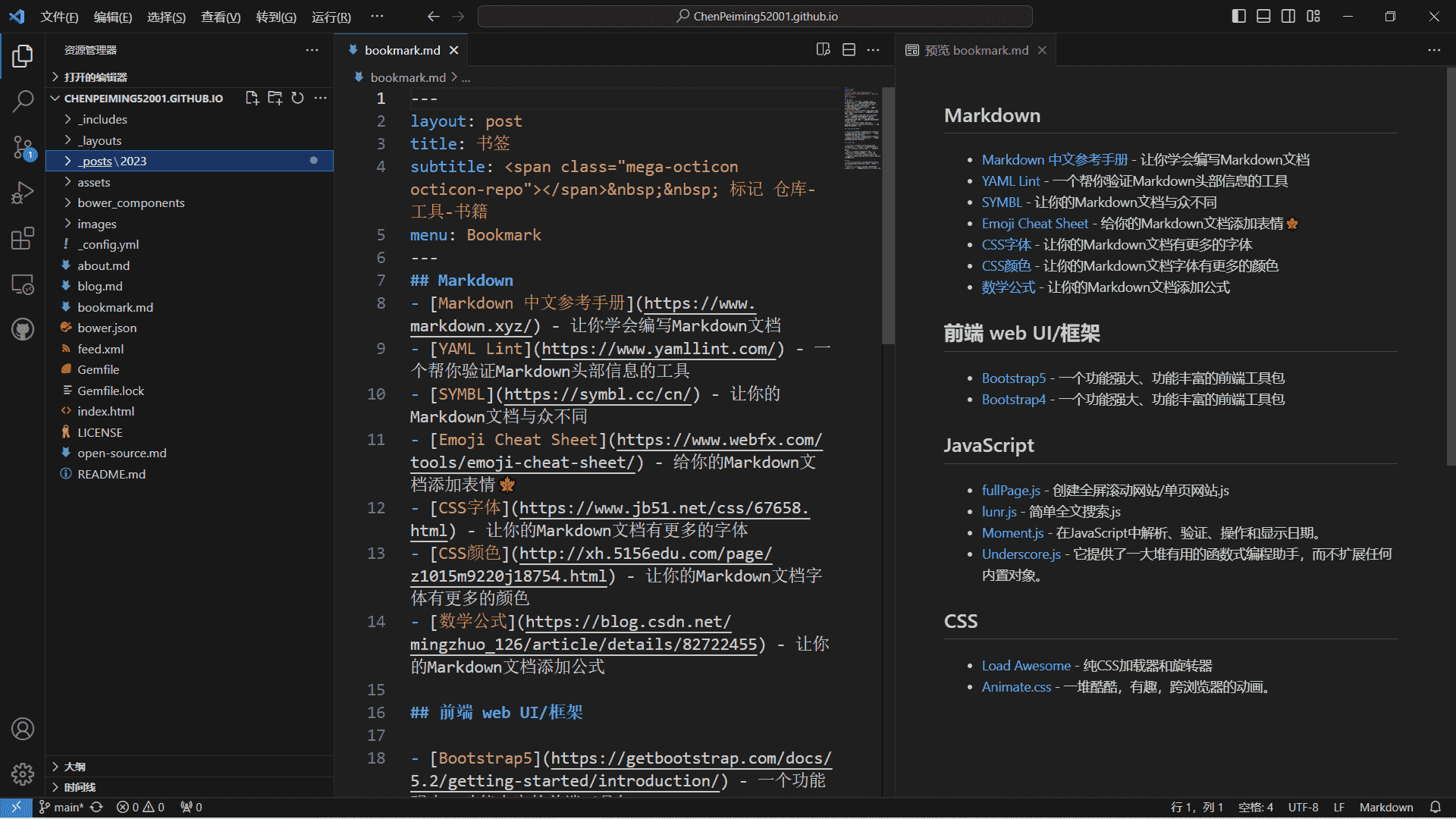Open notifications bell in status bar
Image resolution: width=1456 pixels, height=819 pixels.
tap(1436, 808)
